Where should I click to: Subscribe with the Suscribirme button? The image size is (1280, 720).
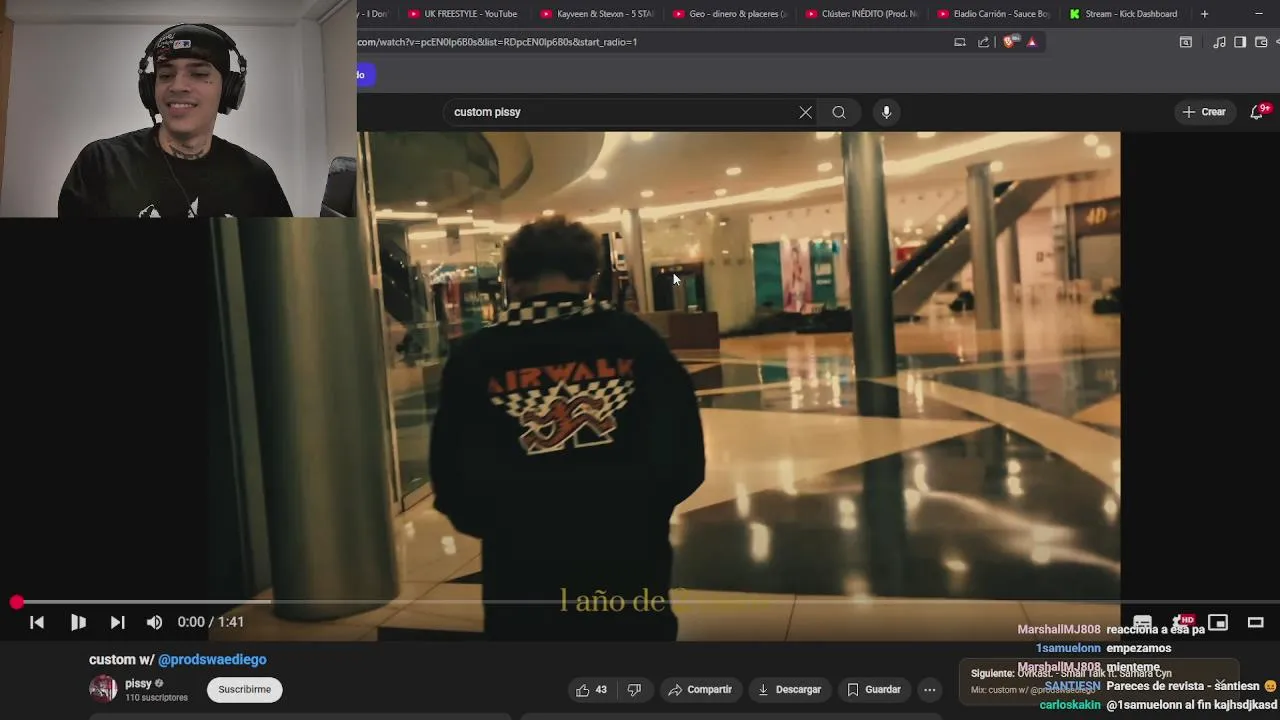click(x=245, y=690)
